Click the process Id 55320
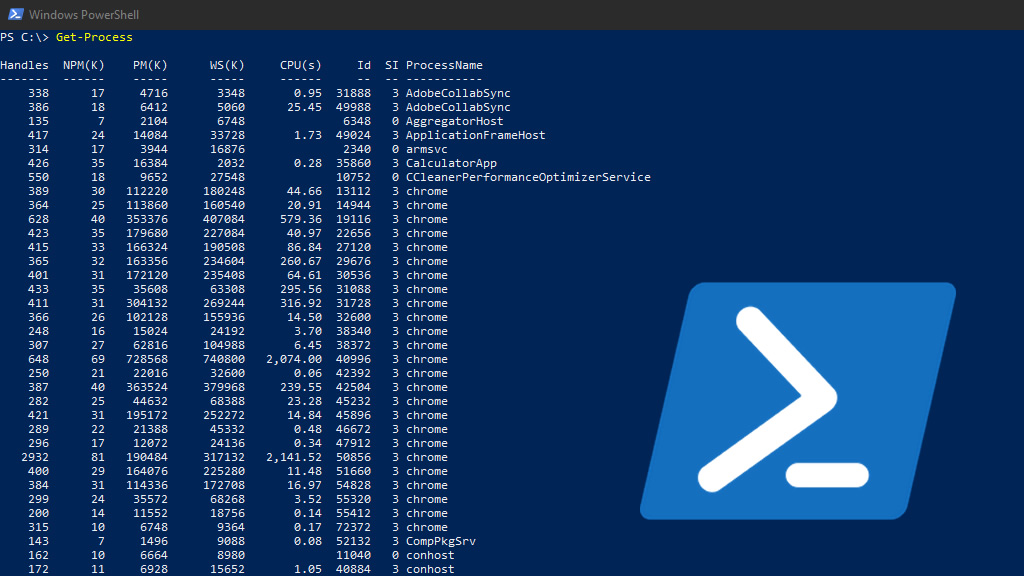This screenshot has width=1024, height=576. (353, 500)
